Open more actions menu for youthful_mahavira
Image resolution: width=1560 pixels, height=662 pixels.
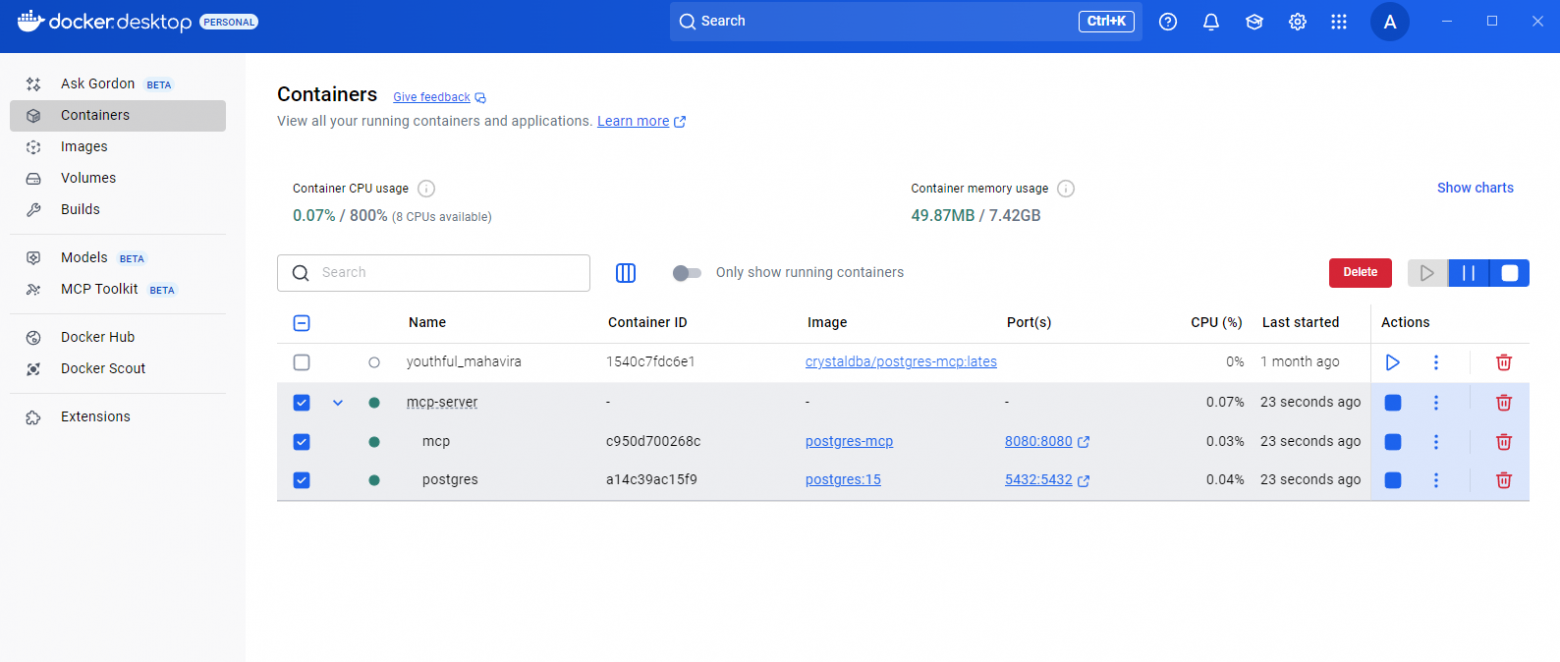pos(1436,363)
